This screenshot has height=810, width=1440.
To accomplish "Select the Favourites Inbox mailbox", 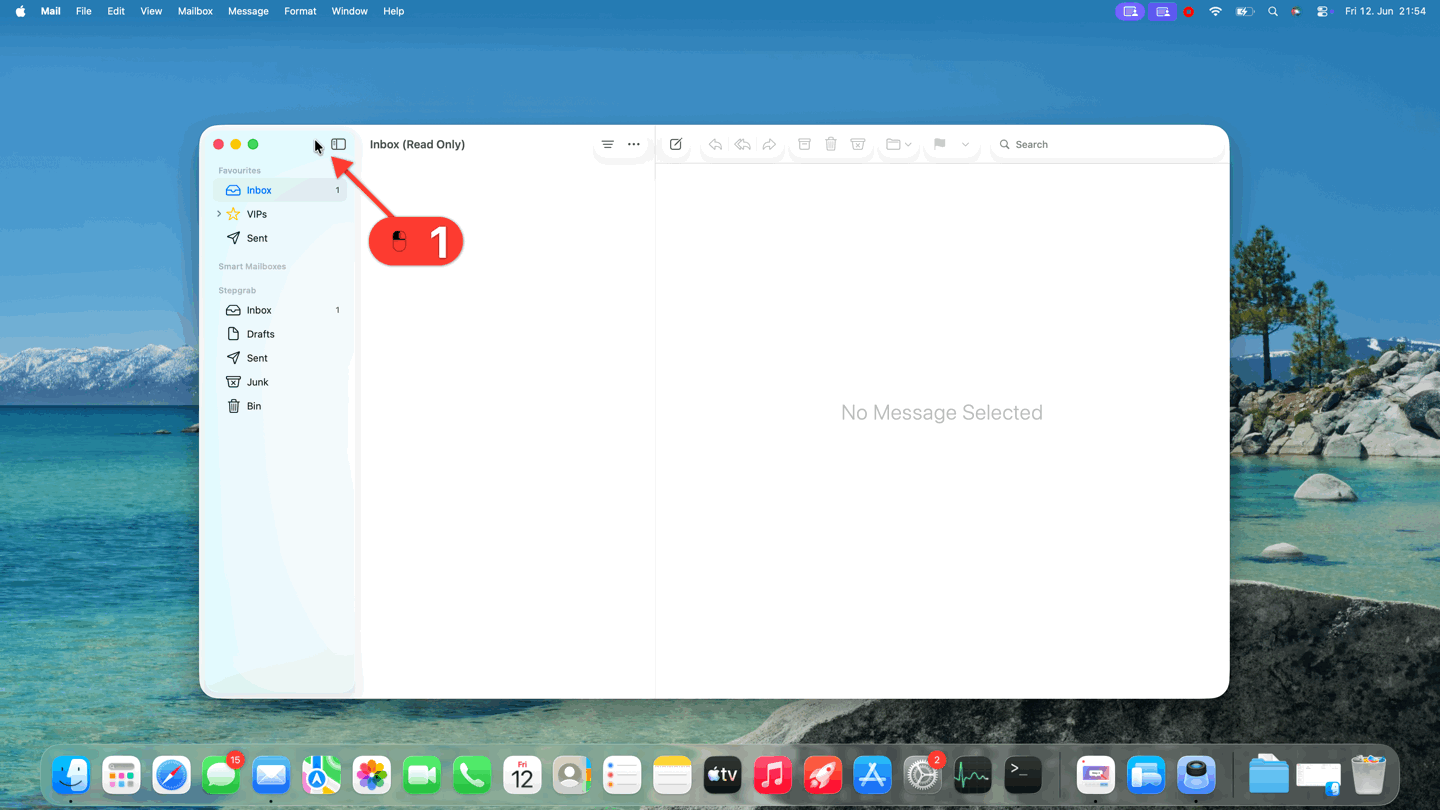I will pyautogui.click(x=280, y=190).
